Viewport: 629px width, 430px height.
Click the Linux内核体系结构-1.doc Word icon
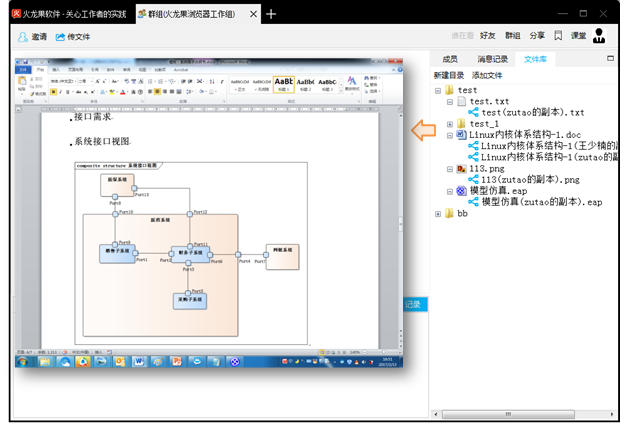(x=461, y=135)
